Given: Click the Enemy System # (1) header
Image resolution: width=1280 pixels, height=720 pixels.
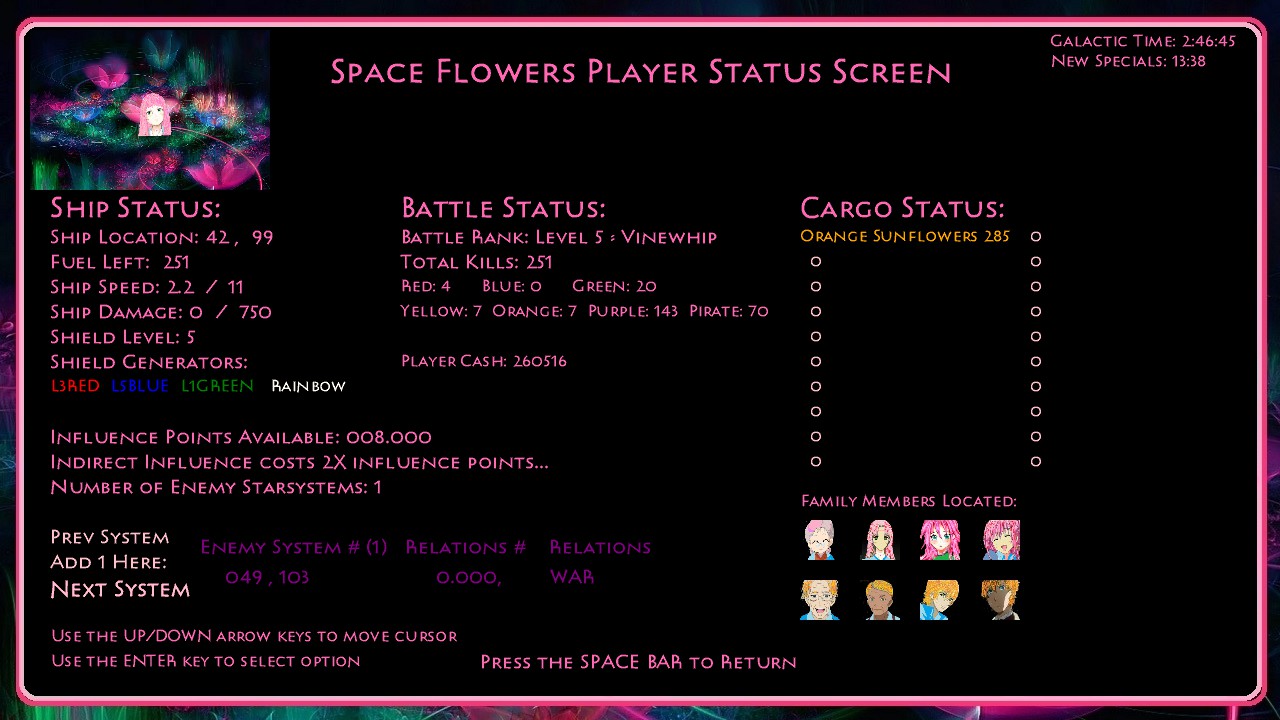Looking at the screenshot, I should pyautogui.click(x=294, y=547).
